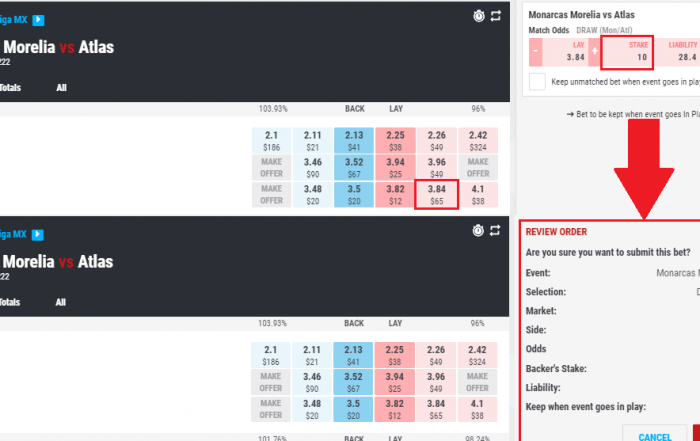The image size is (700, 441).
Task: Click the swap arrows icon in upper match header
Action: click(x=496, y=16)
